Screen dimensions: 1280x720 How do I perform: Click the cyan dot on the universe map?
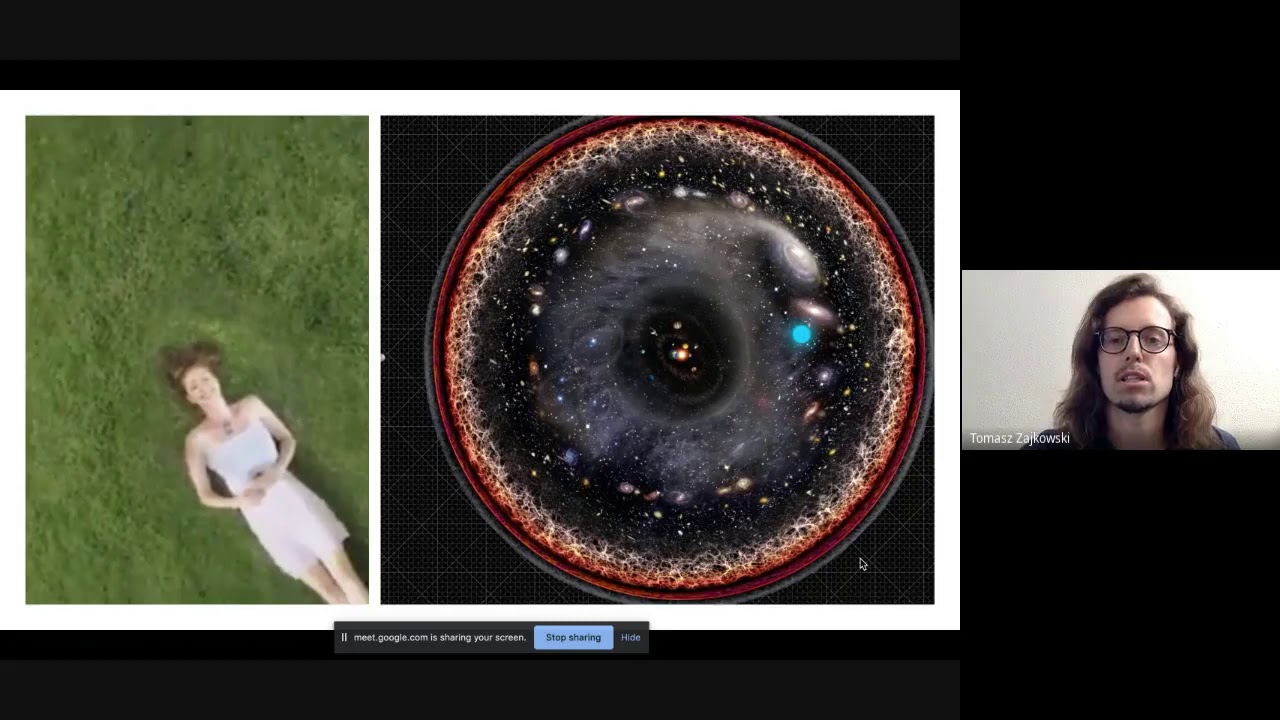click(x=801, y=336)
